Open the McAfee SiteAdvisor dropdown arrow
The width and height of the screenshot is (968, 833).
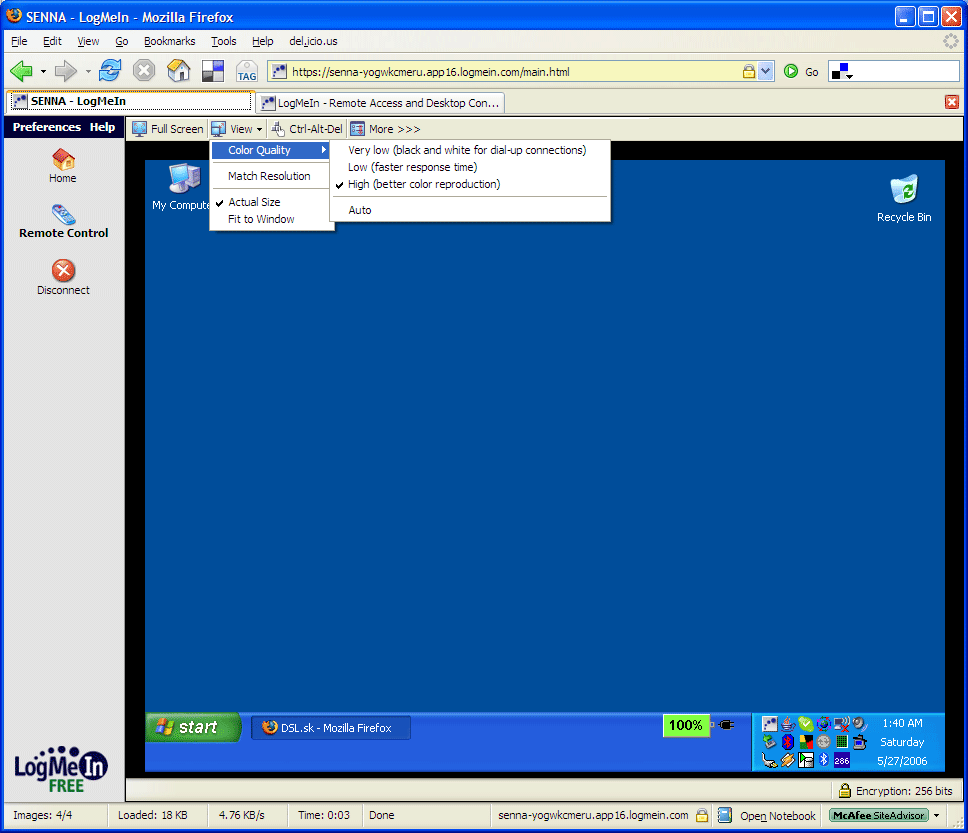click(937, 816)
